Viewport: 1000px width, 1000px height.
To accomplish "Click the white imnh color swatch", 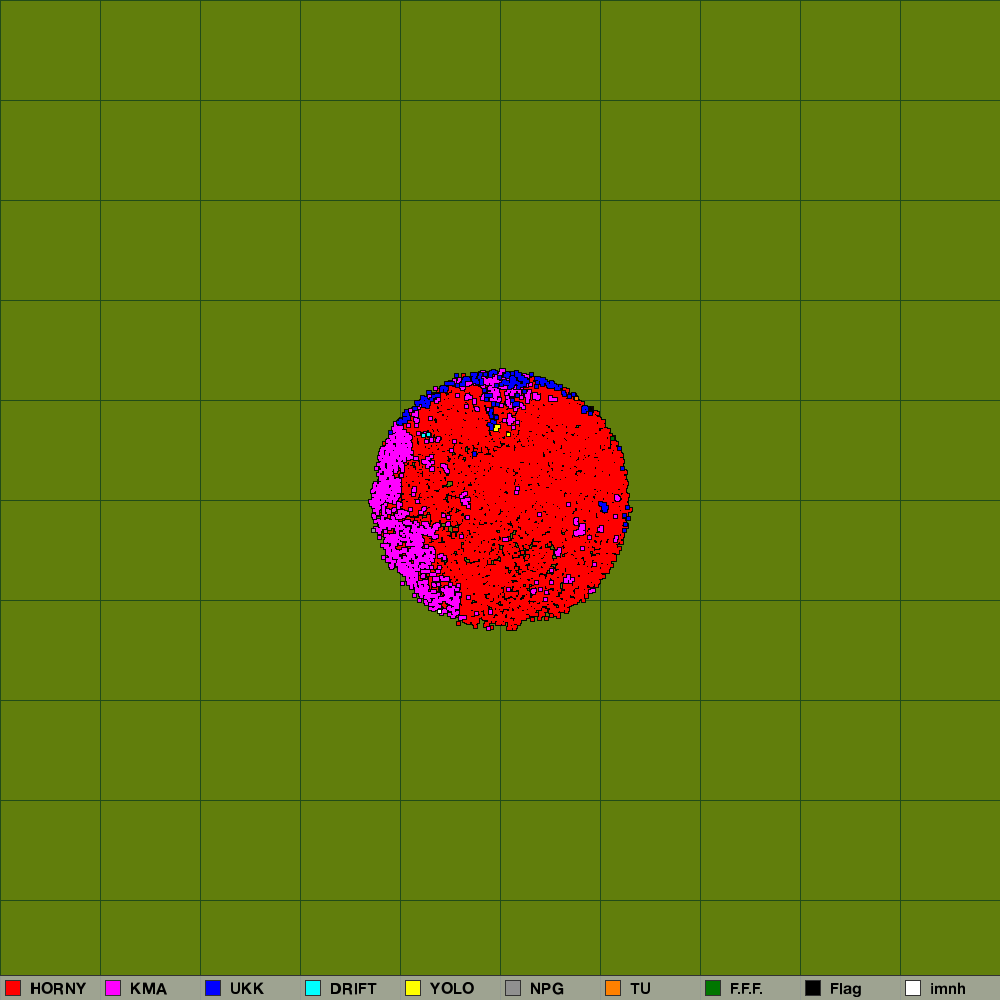I will [x=913, y=988].
